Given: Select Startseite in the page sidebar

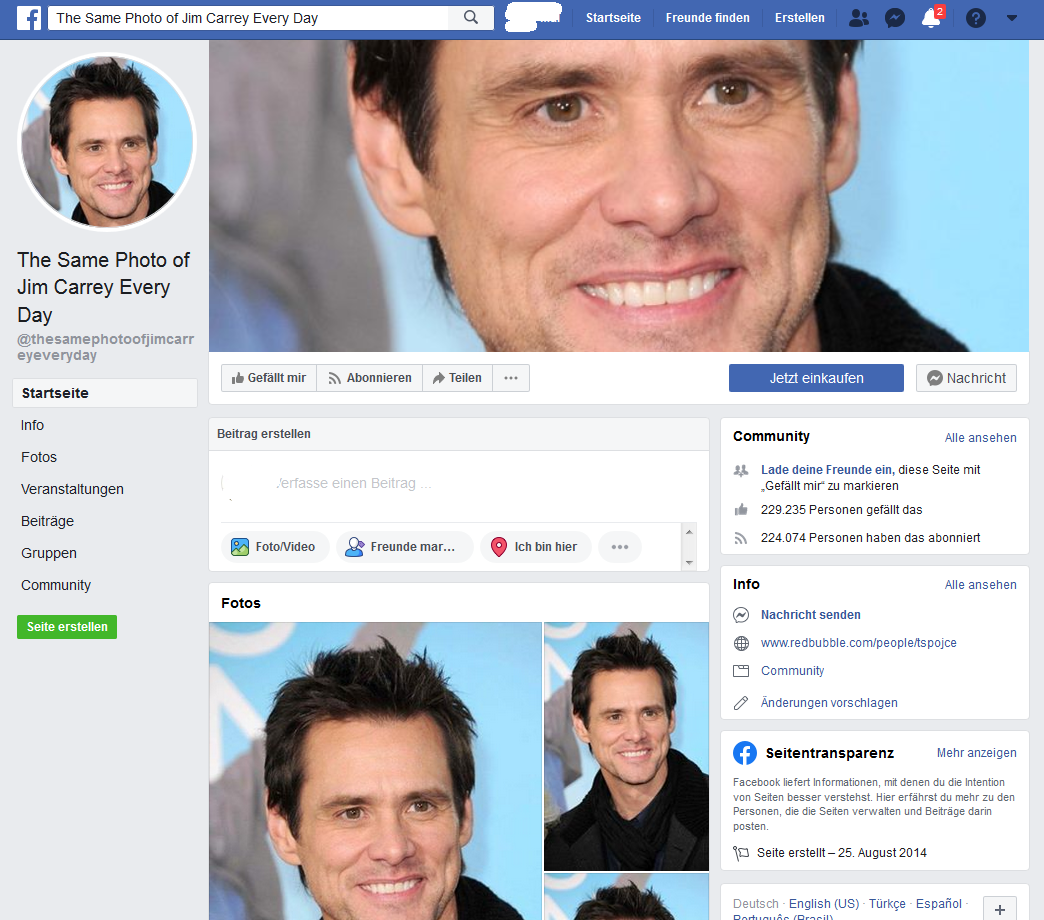Looking at the screenshot, I should [x=105, y=393].
